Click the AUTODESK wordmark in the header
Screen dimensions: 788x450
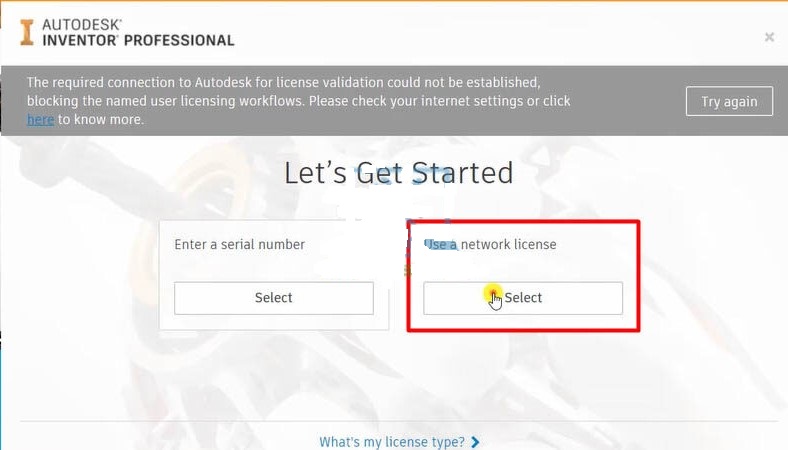(88, 22)
